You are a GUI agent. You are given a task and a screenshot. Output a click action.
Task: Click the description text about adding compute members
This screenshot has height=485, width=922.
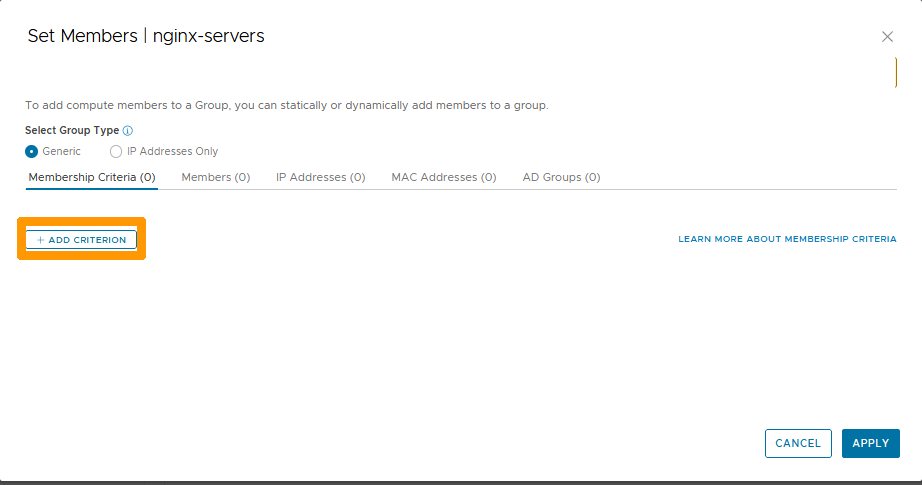[x=286, y=105]
